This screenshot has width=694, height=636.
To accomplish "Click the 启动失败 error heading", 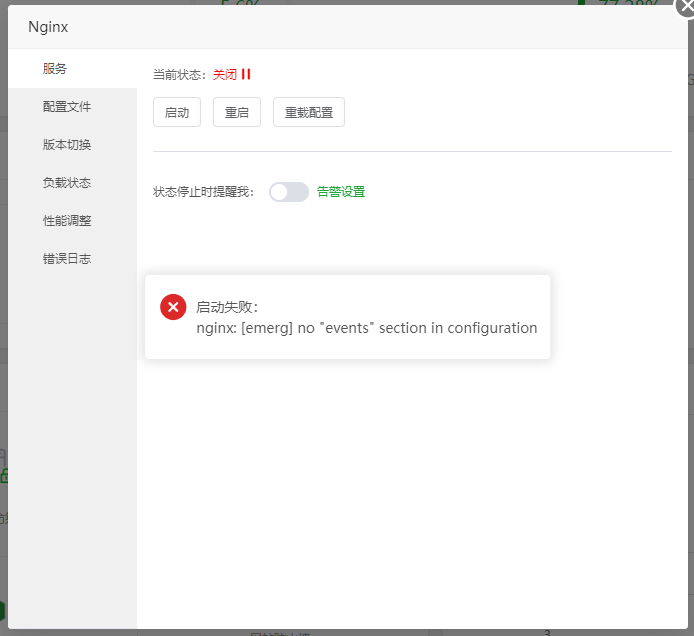I will tap(227, 307).
